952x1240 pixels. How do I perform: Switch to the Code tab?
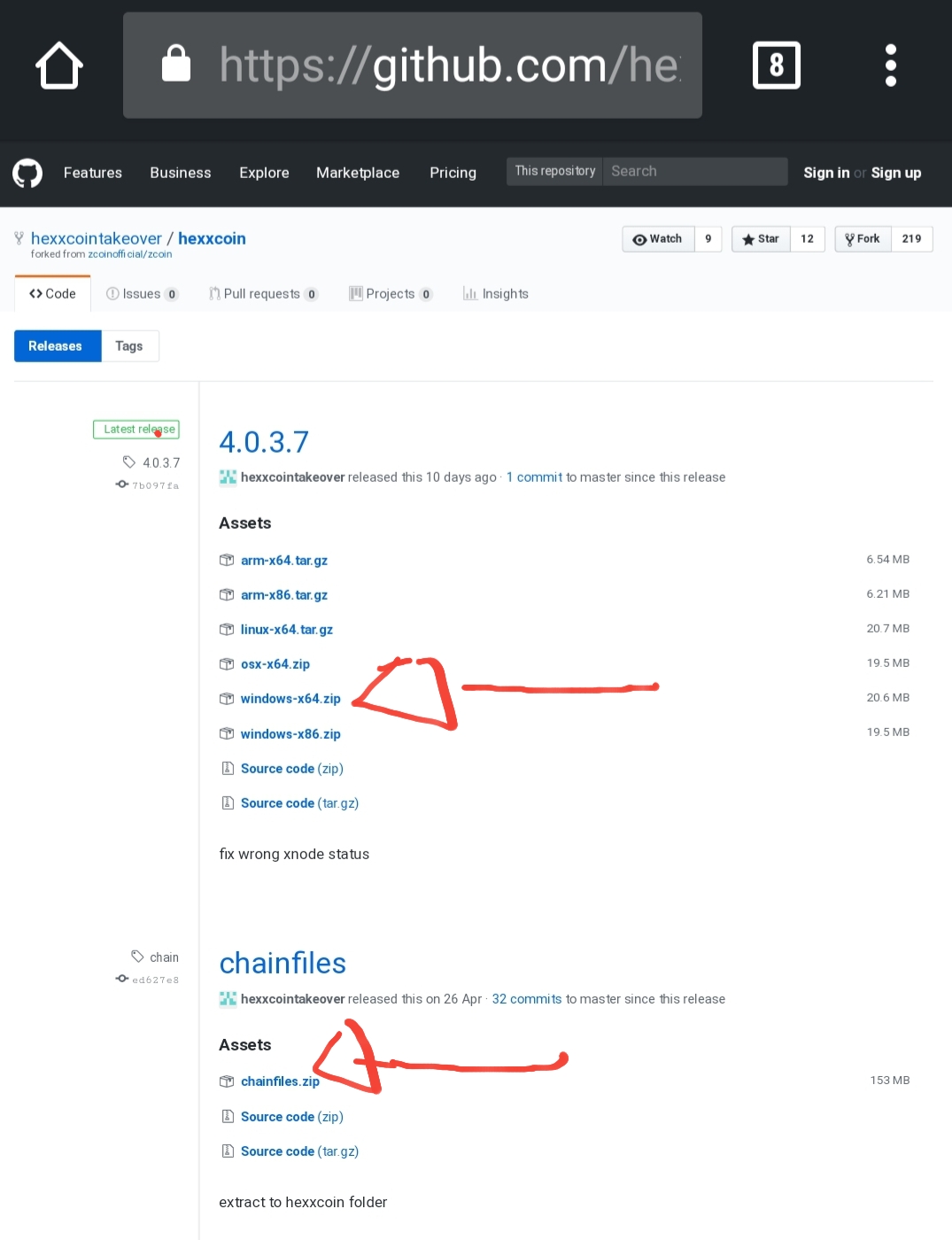(52, 294)
